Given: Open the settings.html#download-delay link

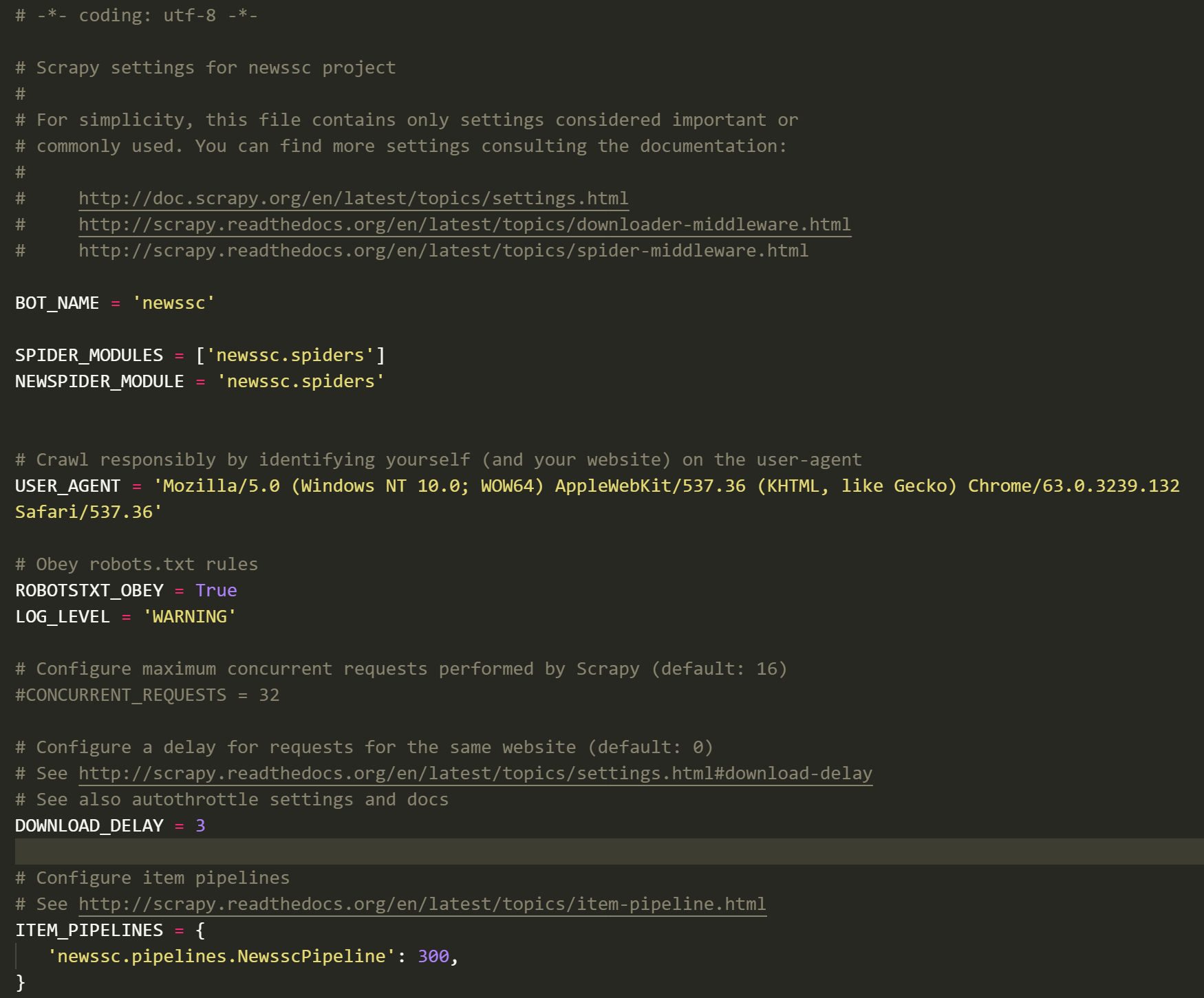Looking at the screenshot, I should coord(475,774).
